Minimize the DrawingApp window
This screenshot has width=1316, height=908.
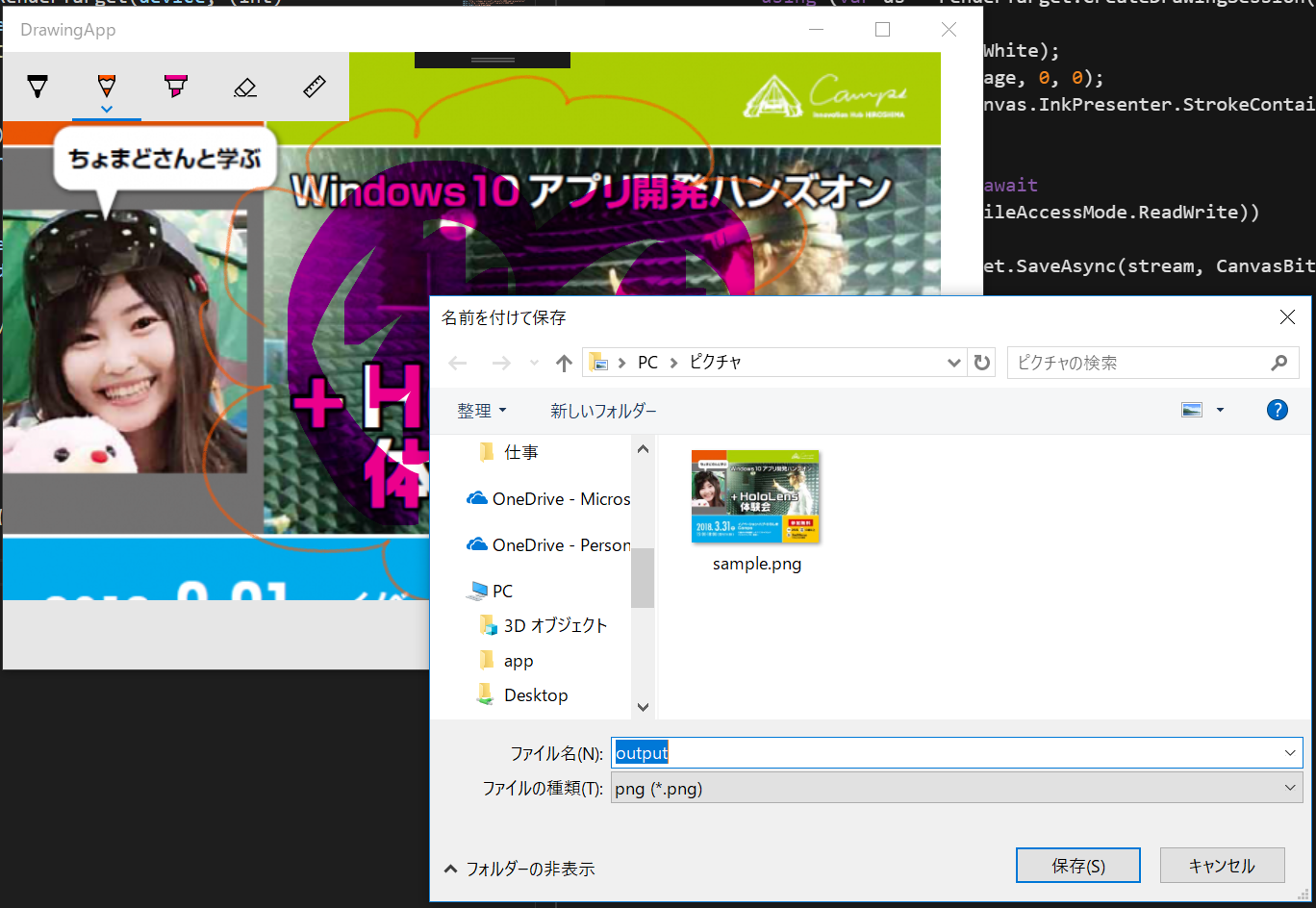pos(817,30)
